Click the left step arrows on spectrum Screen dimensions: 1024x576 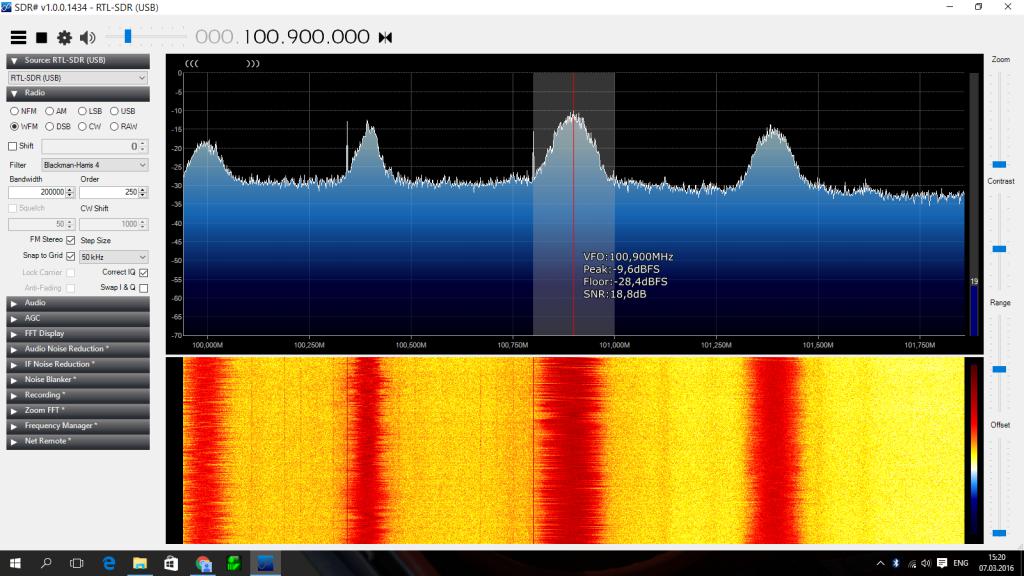tap(191, 63)
